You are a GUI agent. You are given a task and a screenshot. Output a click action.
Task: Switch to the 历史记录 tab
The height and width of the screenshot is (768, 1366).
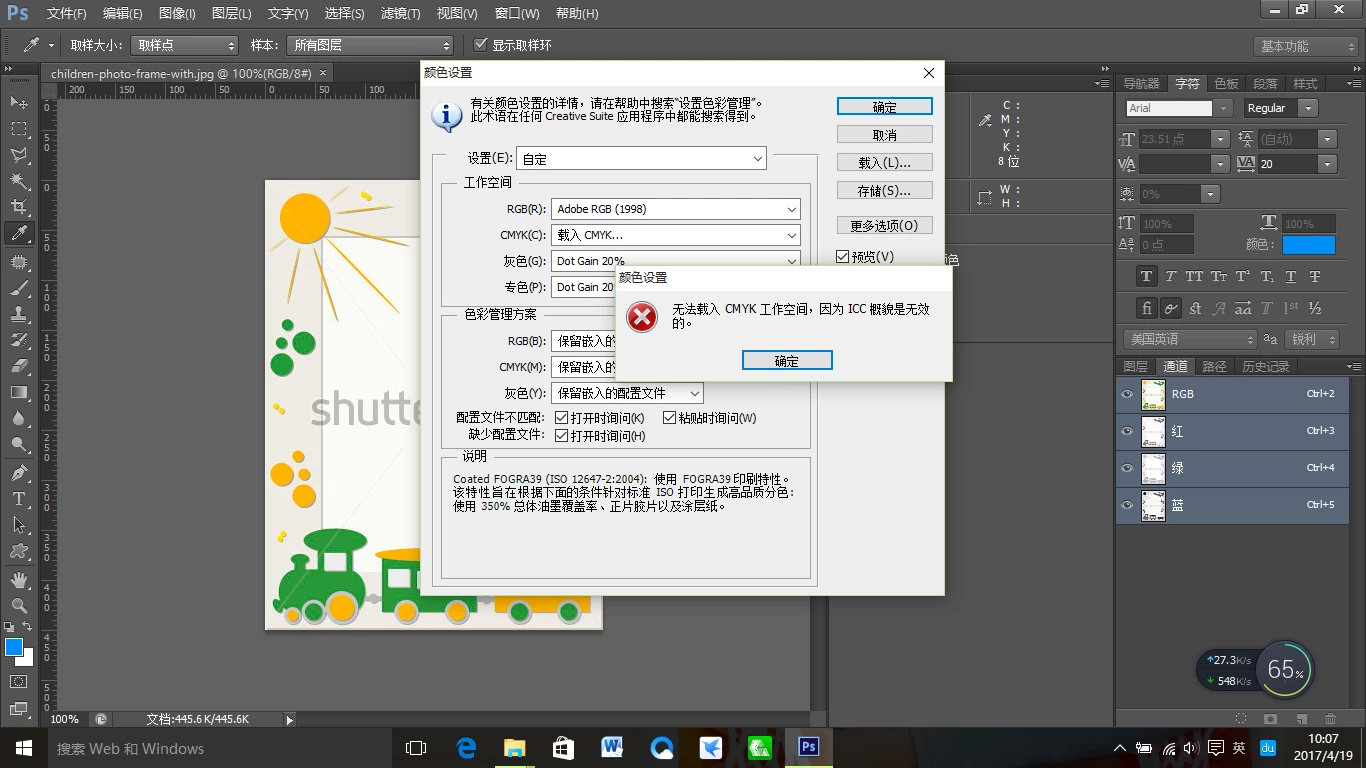tap(1266, 366)
